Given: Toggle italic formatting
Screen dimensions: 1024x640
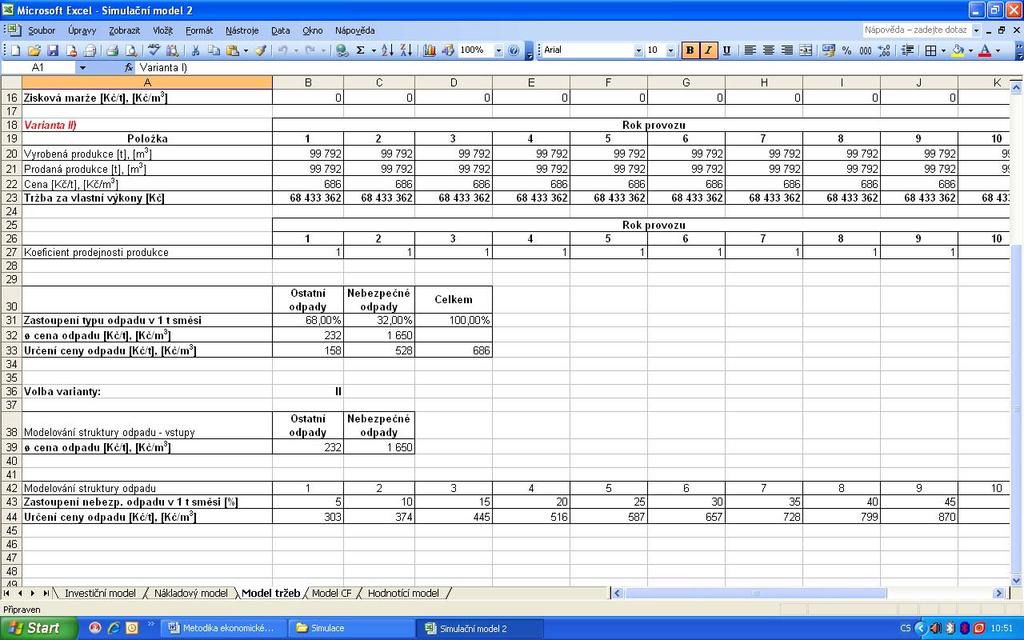Looking at the screenshot, I should (708, 50).
